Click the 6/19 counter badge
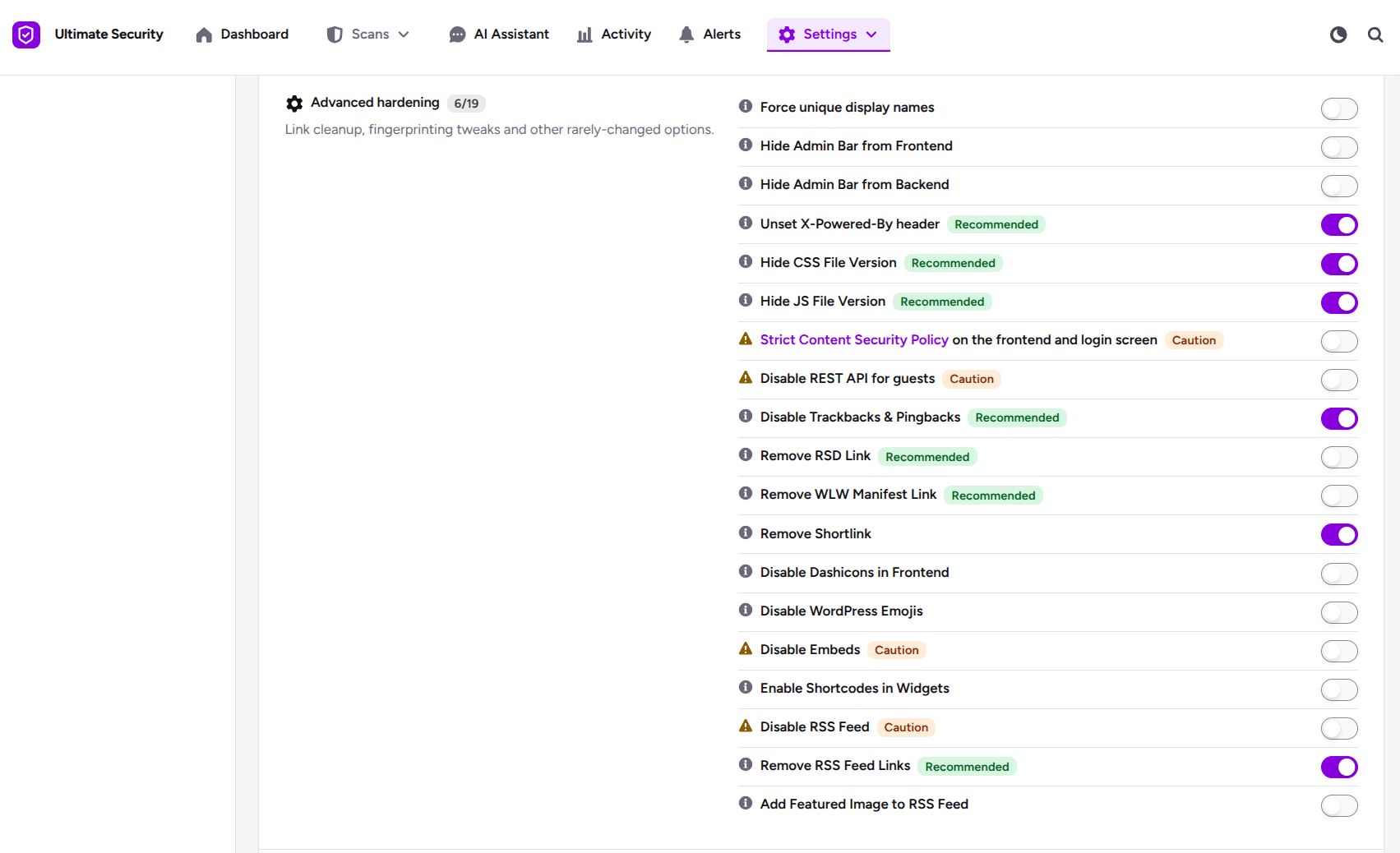The height and width of the screenshot is (853, 1400). pos(466,104)
